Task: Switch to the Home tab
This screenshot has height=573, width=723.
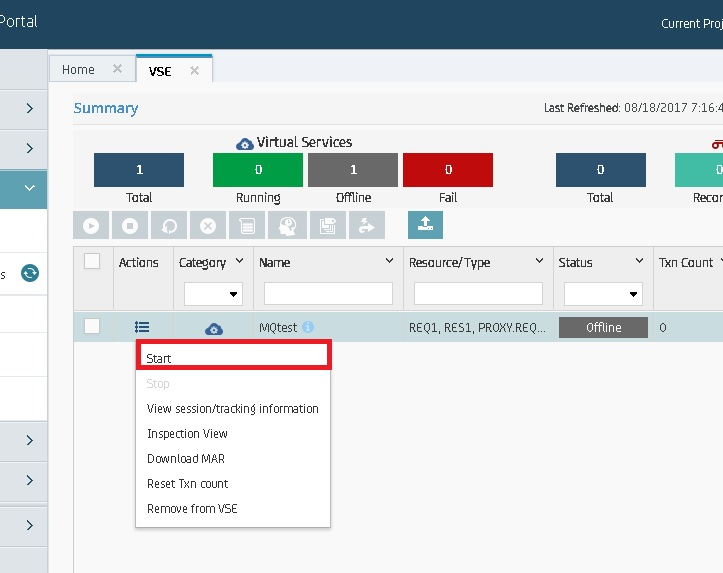Action: [79, 70]
